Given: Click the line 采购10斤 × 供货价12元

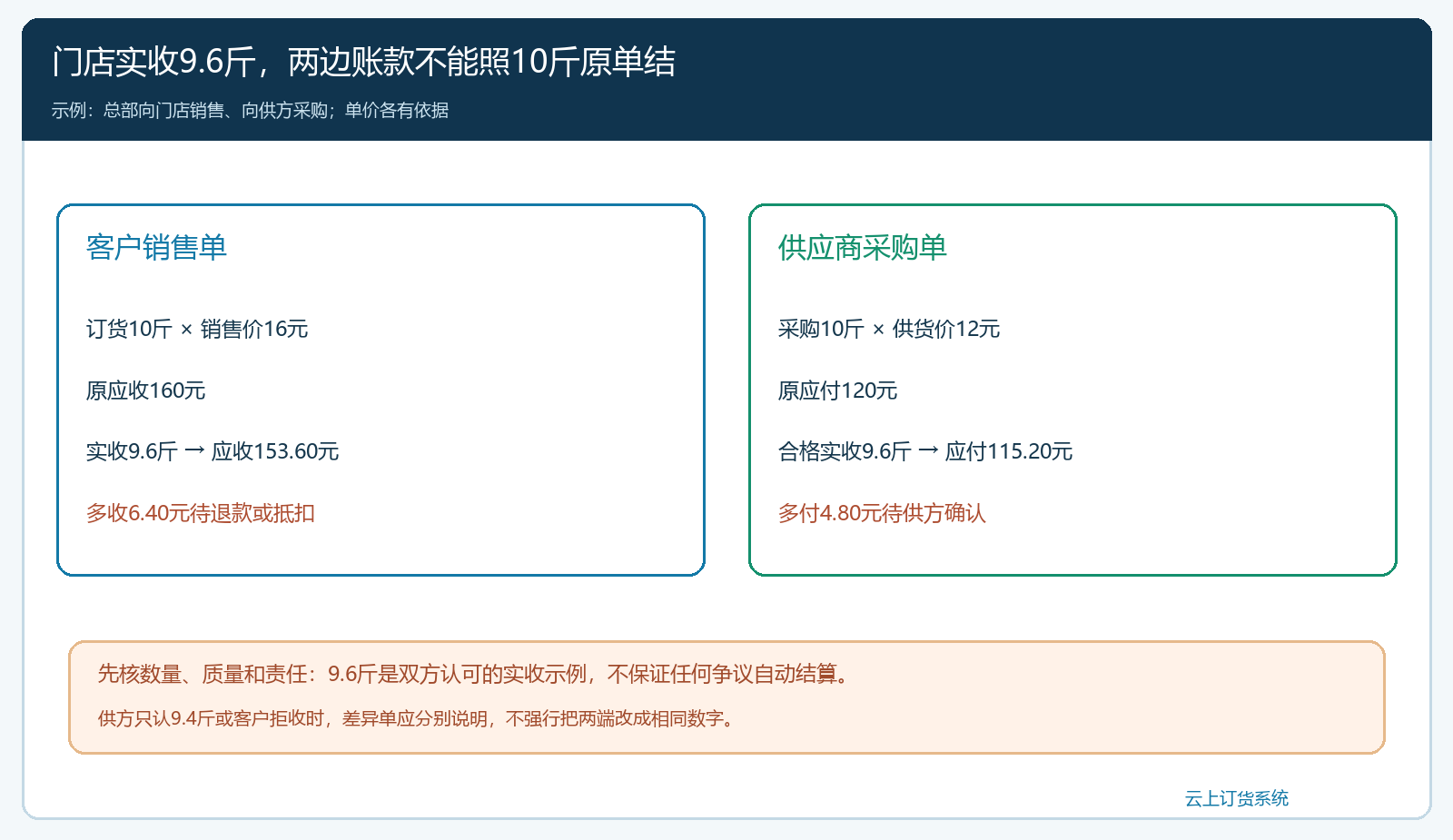Looking at the screenshot, I should pos(889,329).
